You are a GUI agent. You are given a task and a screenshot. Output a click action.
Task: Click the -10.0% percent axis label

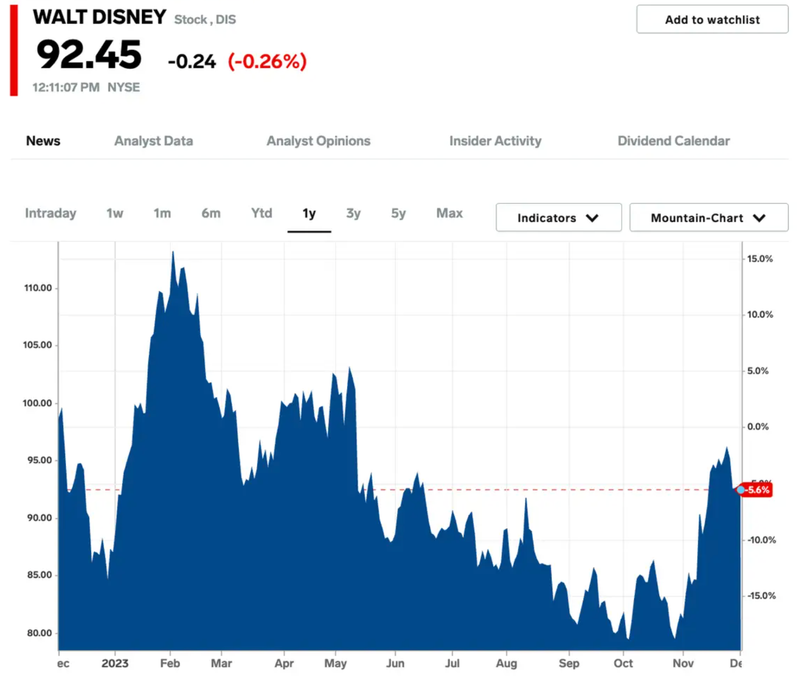[761, 540]
